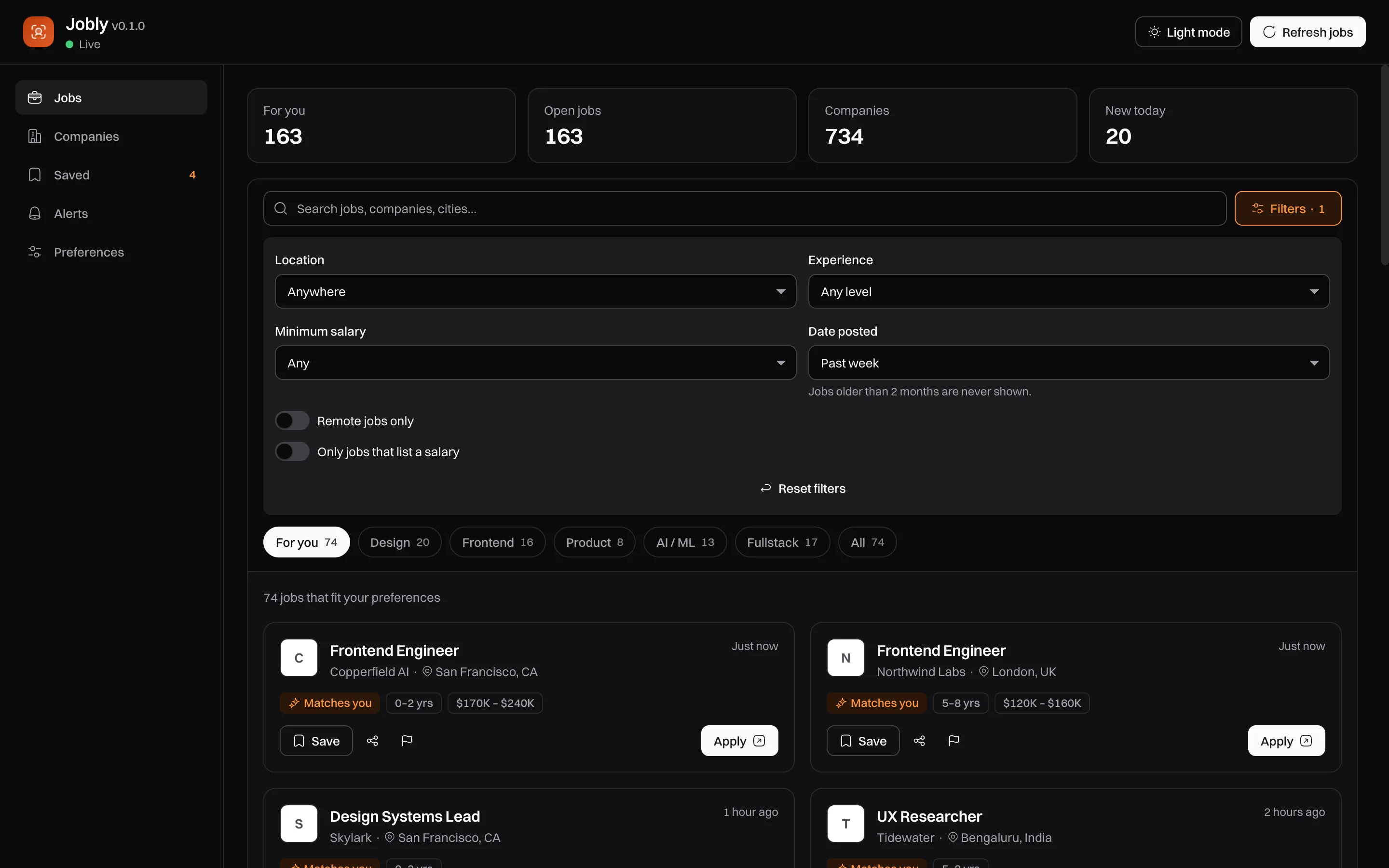Click the location pin next to San Francisco, CA under Copperfield AI

pos(427,671)
